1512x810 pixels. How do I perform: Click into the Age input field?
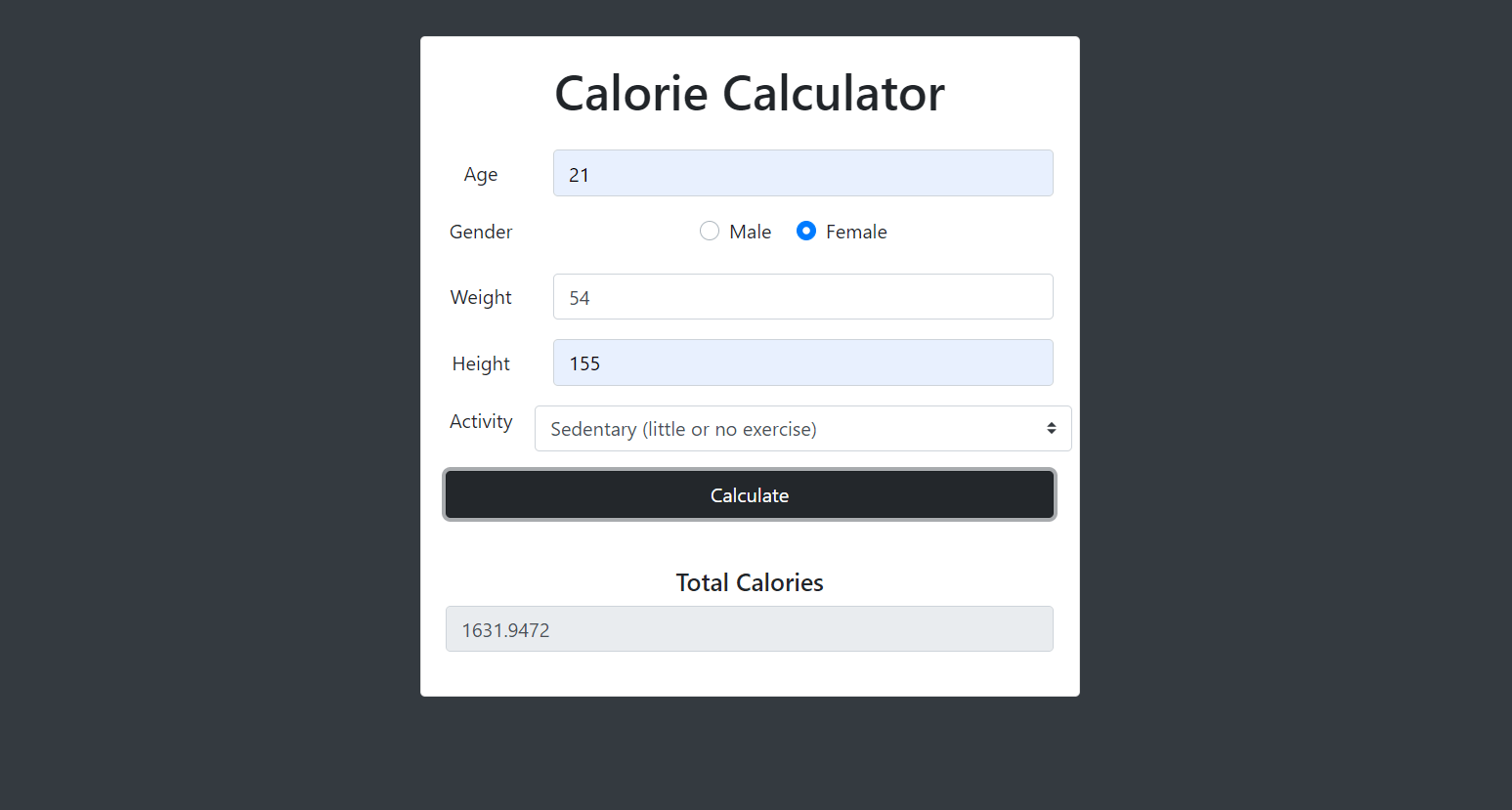pos(801,173)
